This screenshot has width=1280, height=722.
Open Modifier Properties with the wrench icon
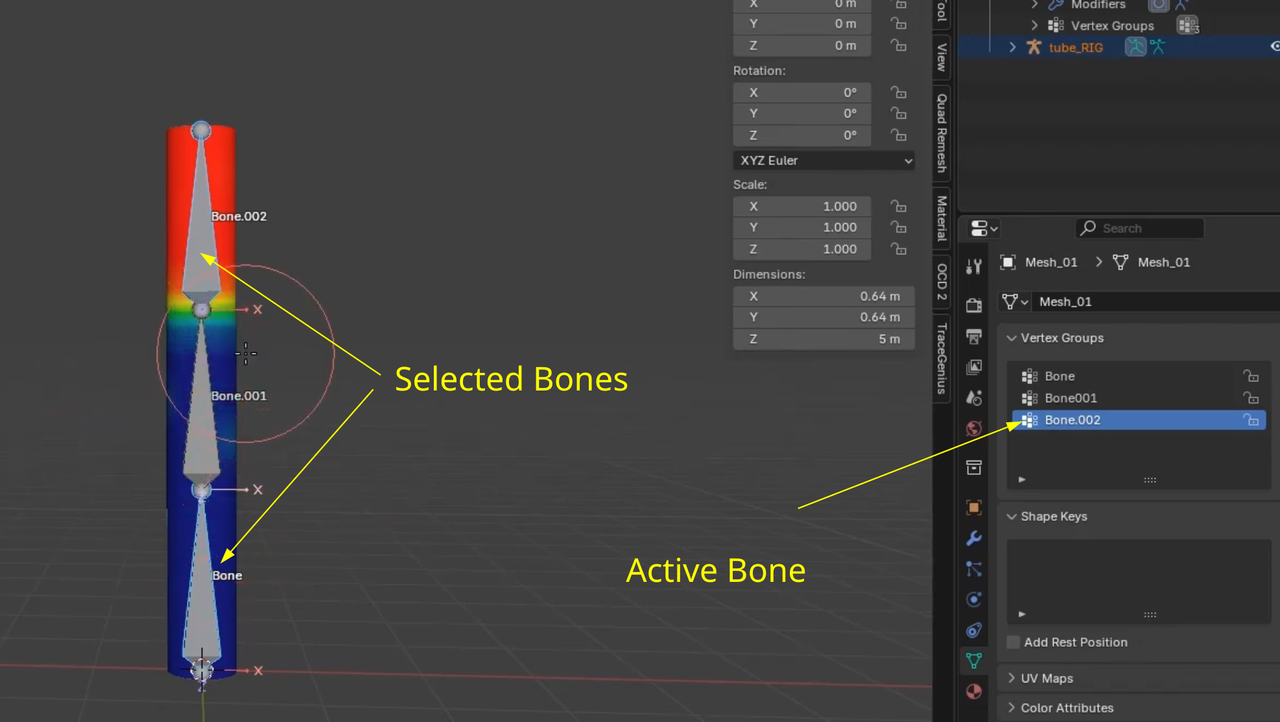click(974, 538)
